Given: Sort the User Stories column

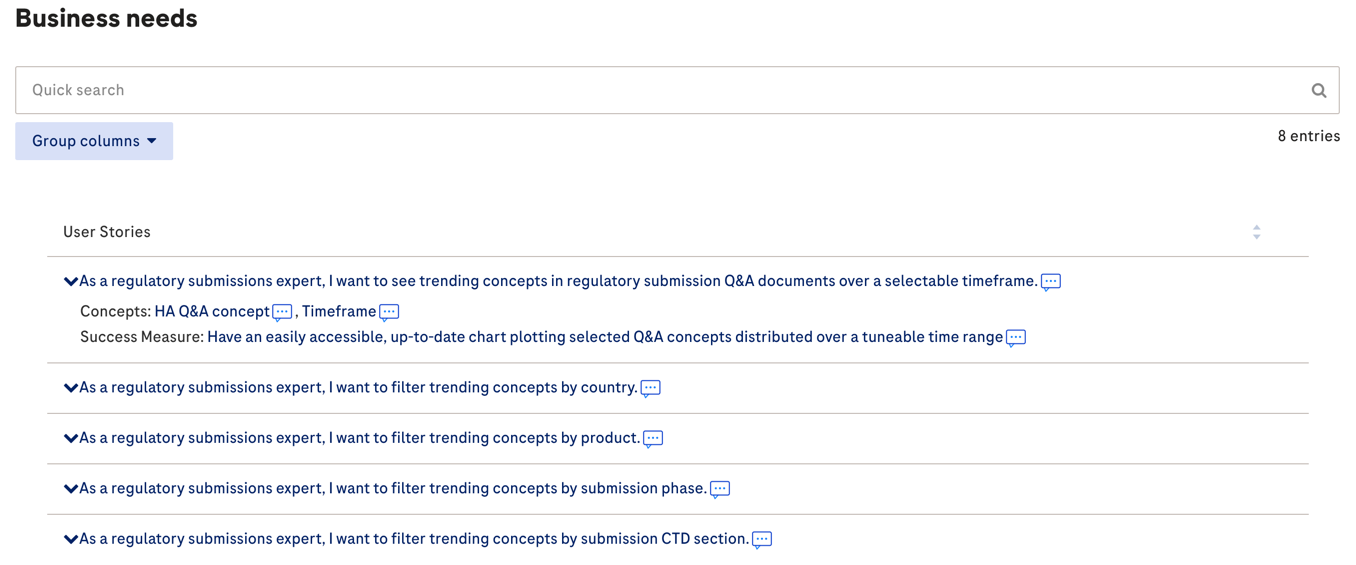Looking at the screenshot, I should 1256,232.
